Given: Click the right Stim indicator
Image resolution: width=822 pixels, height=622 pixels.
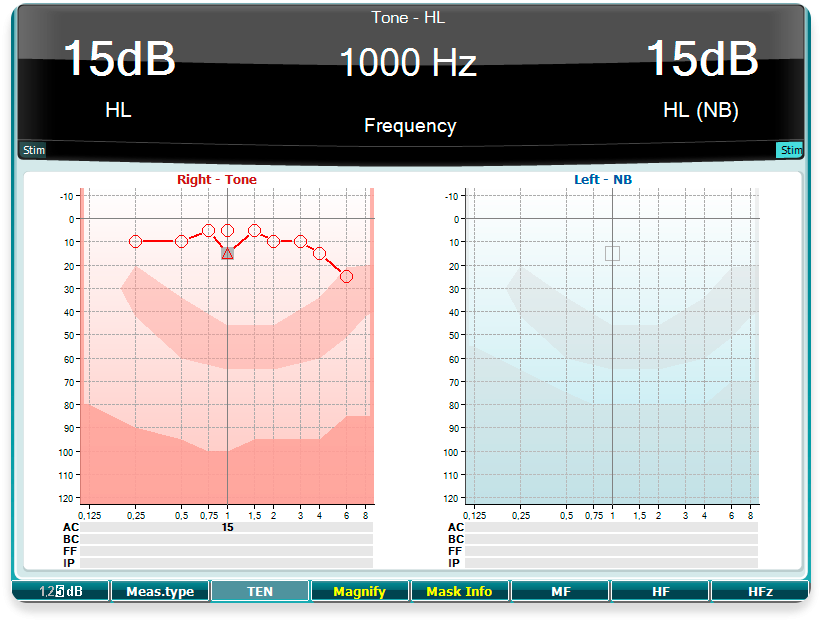Looking at the screenshot, I should [x=790, y=151].
